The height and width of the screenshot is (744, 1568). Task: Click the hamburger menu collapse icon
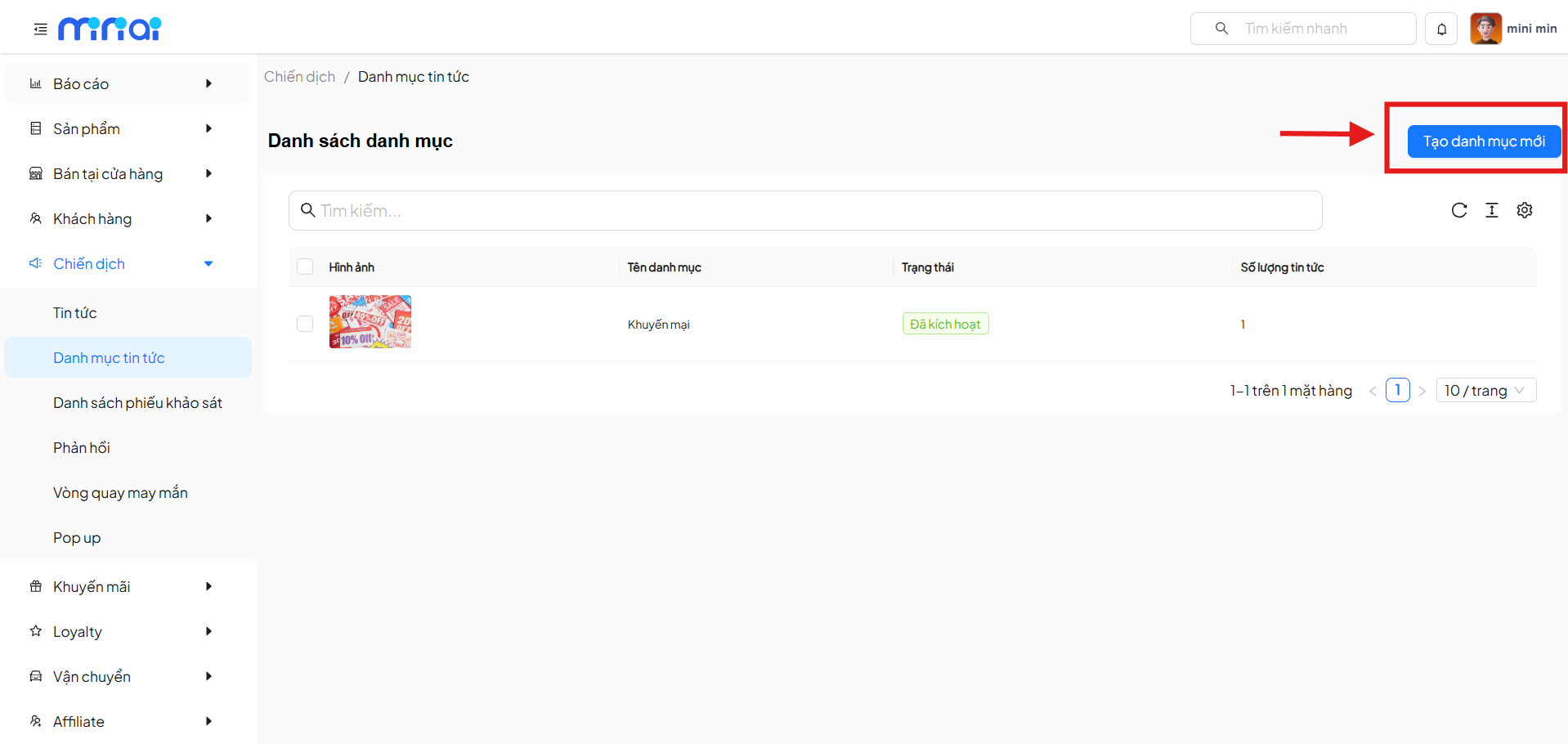click(40, 29)
